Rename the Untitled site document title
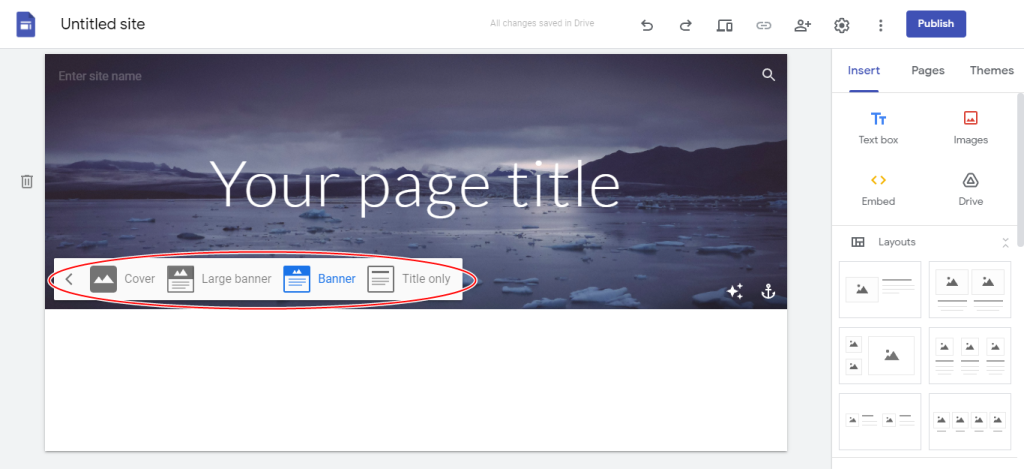Screen dimensions: 1024x469 tap(103, 24)
